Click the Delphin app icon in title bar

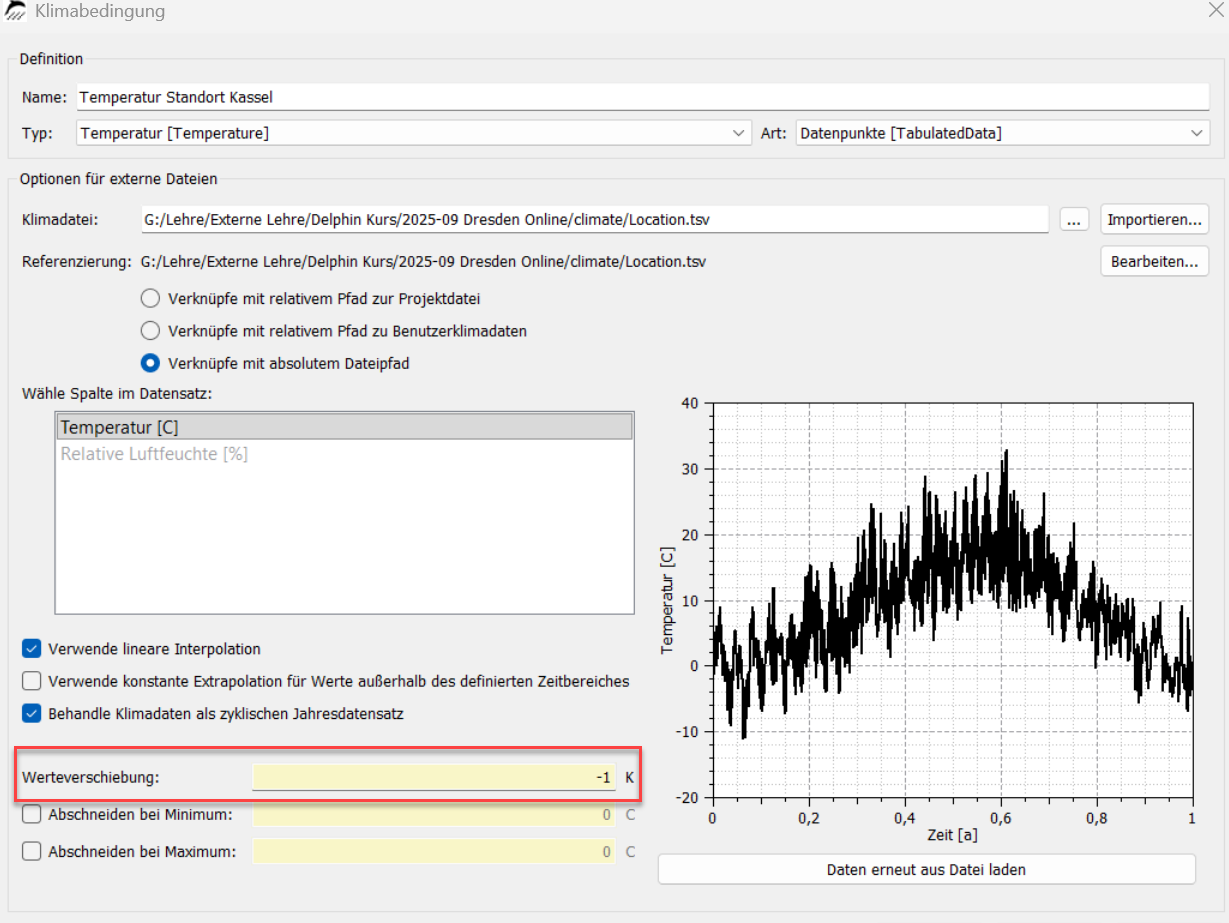click(x=16, y=13)
